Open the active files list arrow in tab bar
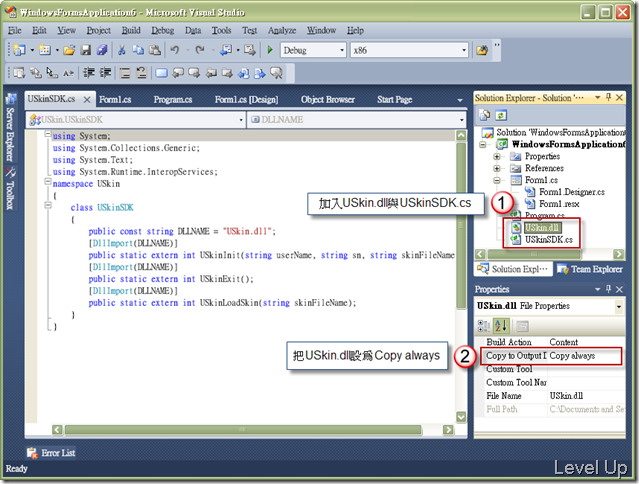 [x=460, y=100]
